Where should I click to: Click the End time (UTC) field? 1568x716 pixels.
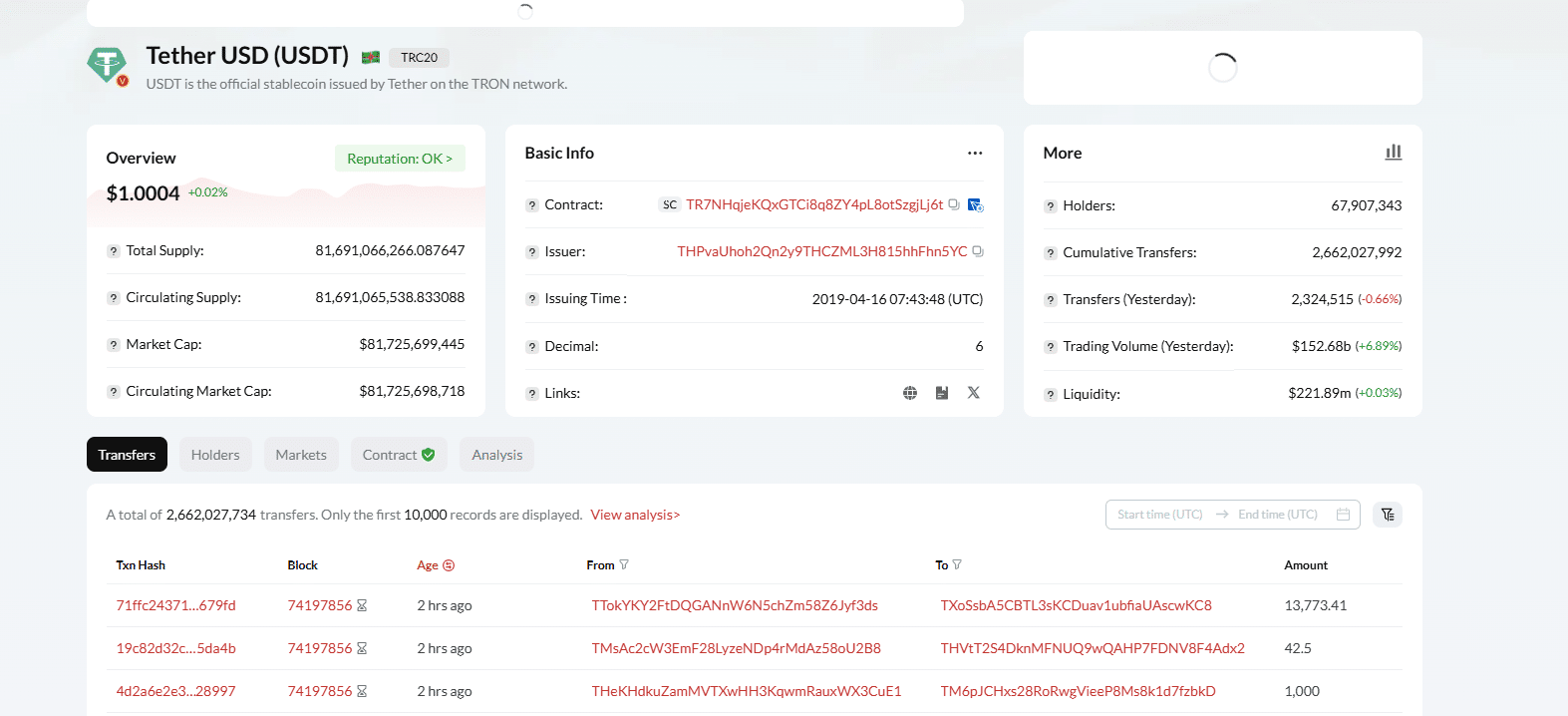pyautogui.click(x=1278, y=515)
